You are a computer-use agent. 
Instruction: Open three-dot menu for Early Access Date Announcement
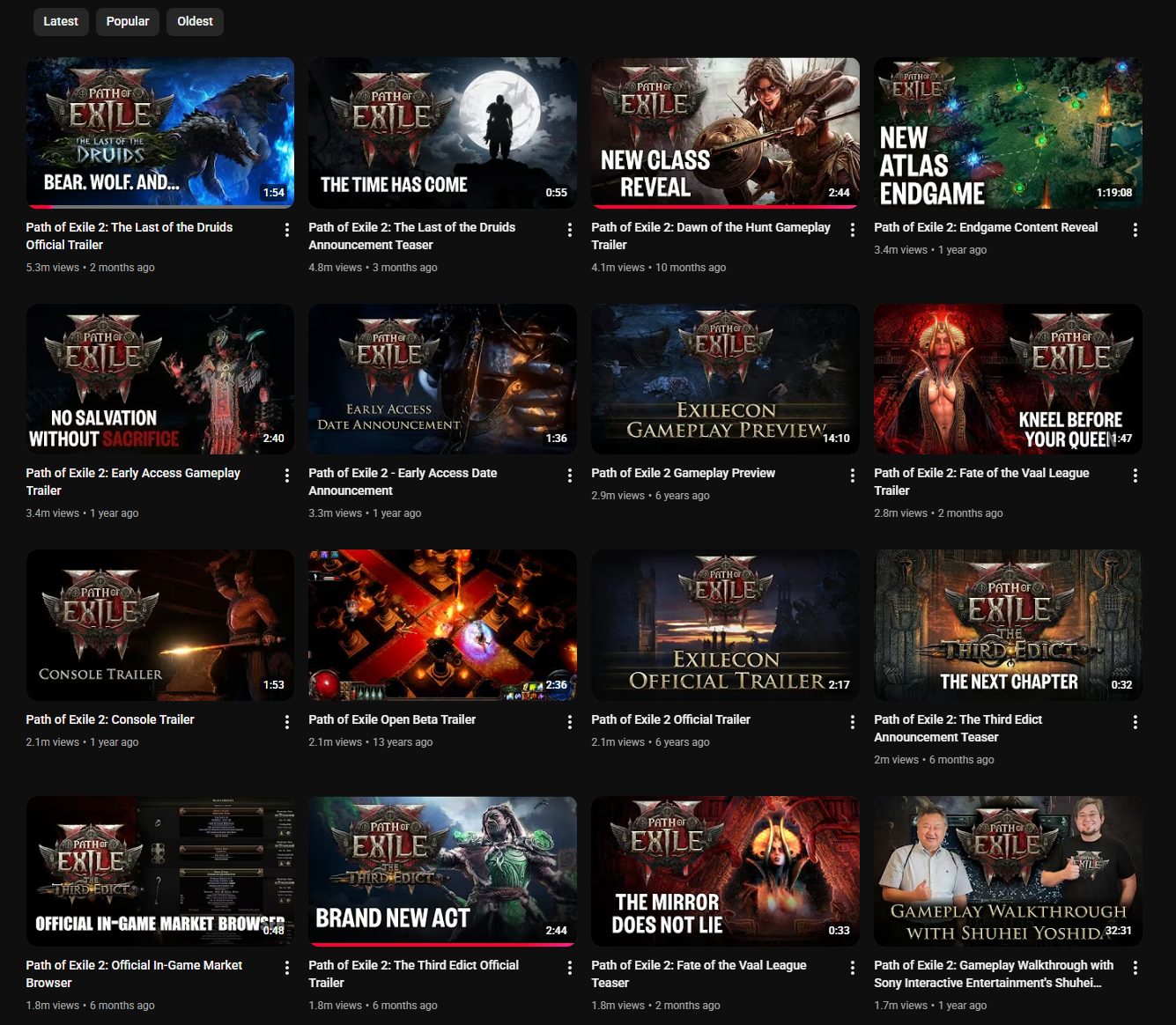click(x=570, y=476)
